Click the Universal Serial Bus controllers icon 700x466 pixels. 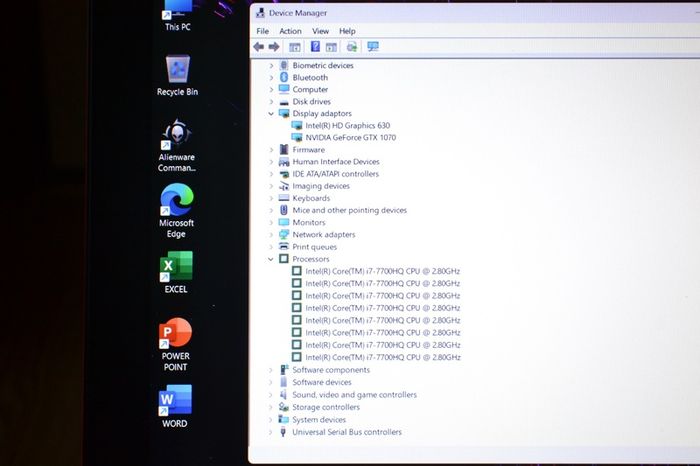283,432
